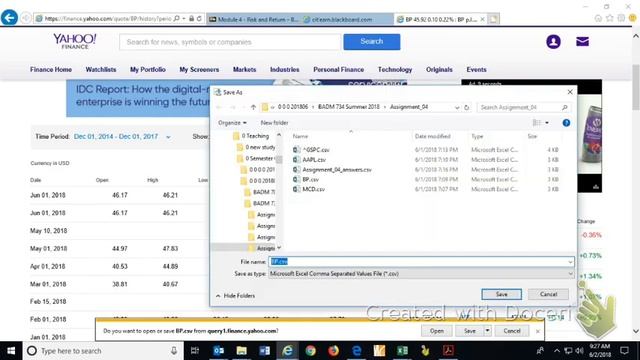Open the Favorites star in browser toolbar
Screen dimensions: 640x360
pos(609,18)
